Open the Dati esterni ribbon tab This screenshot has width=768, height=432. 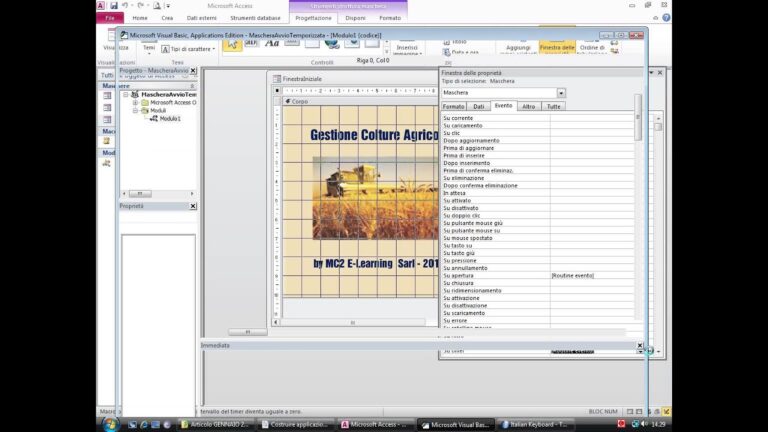point(201,18)
